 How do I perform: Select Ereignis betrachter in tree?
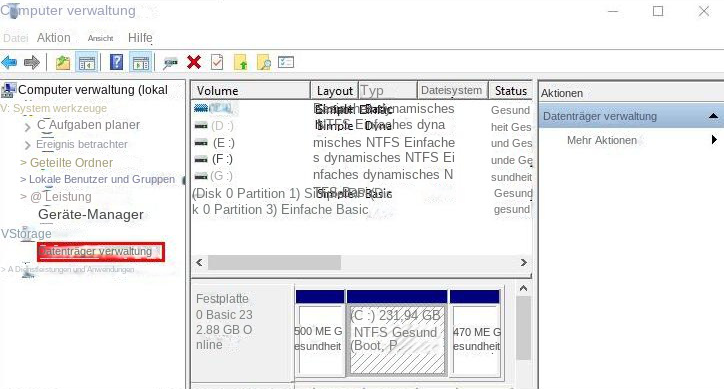pos(82,144)
